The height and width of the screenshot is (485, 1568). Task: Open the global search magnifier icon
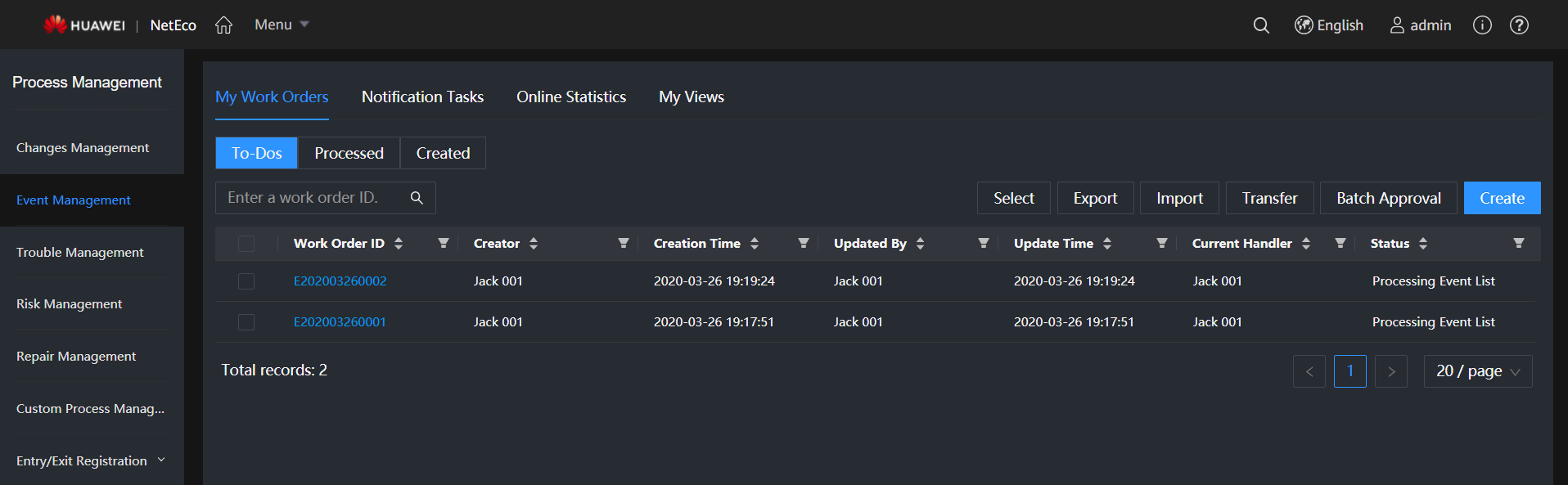[x=1261, y=25]
